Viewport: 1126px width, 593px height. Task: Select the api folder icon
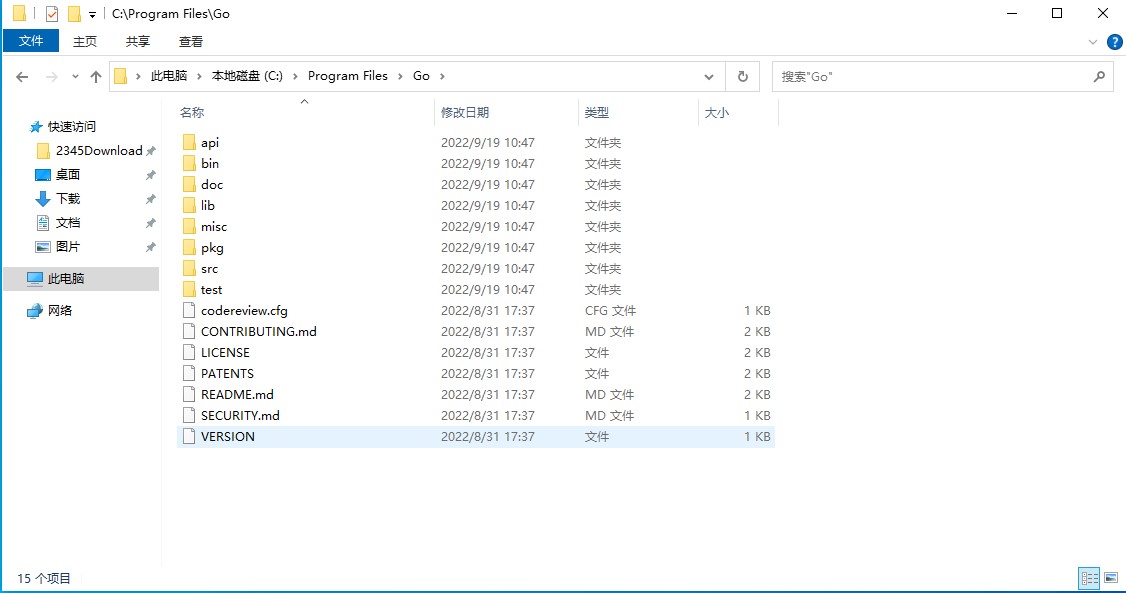click(189, 142)
